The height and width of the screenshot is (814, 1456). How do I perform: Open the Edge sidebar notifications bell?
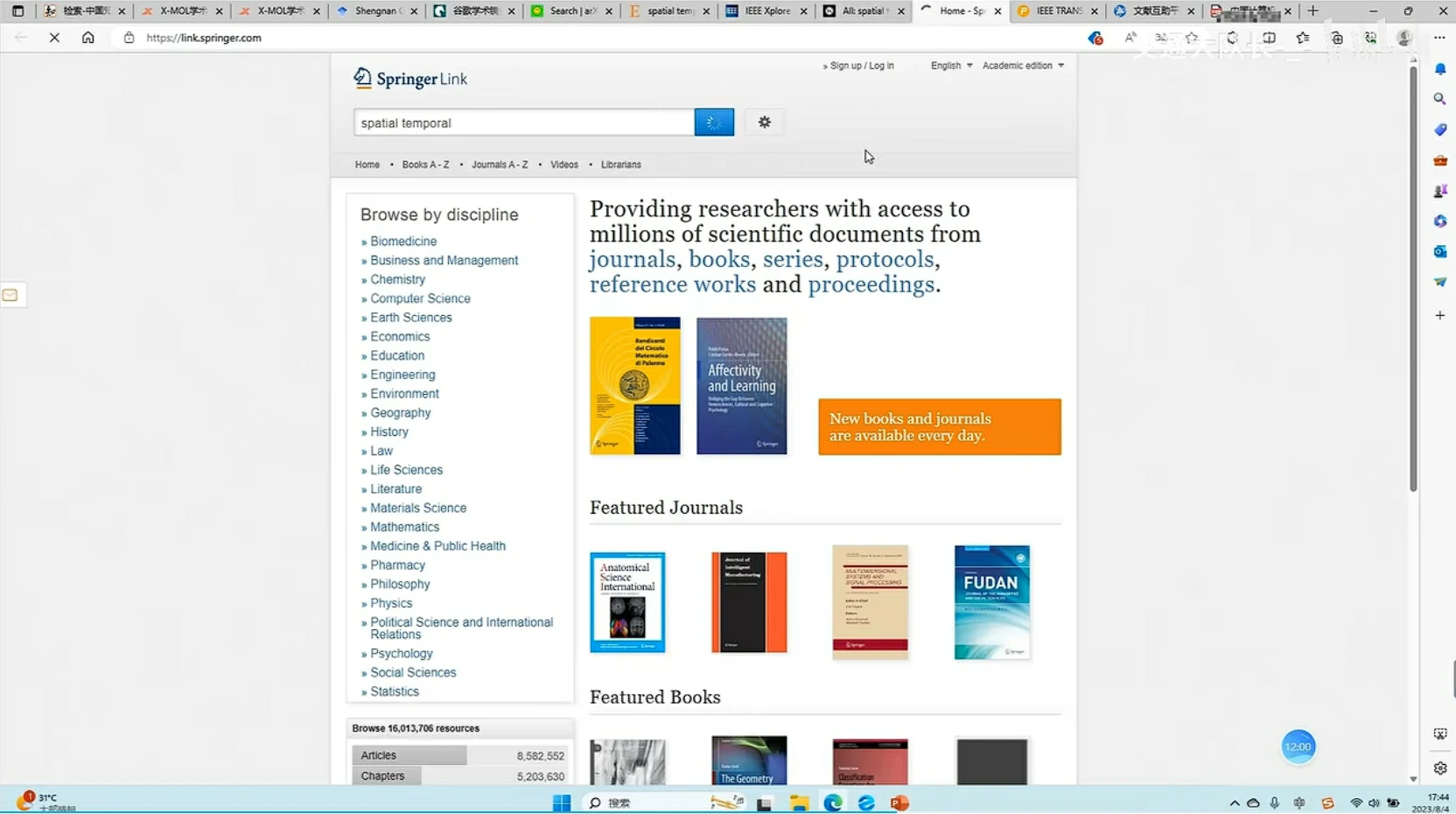click(1439, 69)
